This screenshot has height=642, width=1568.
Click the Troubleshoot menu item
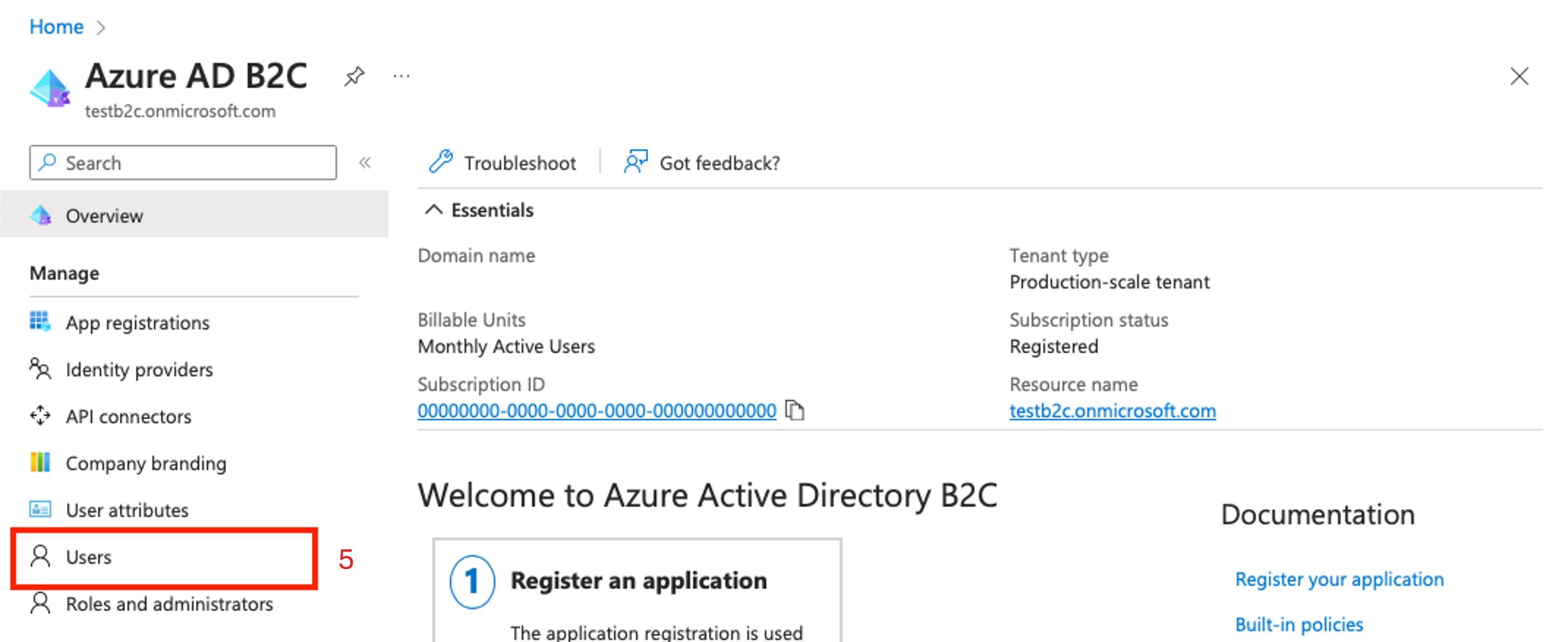[x=501, y=162]
